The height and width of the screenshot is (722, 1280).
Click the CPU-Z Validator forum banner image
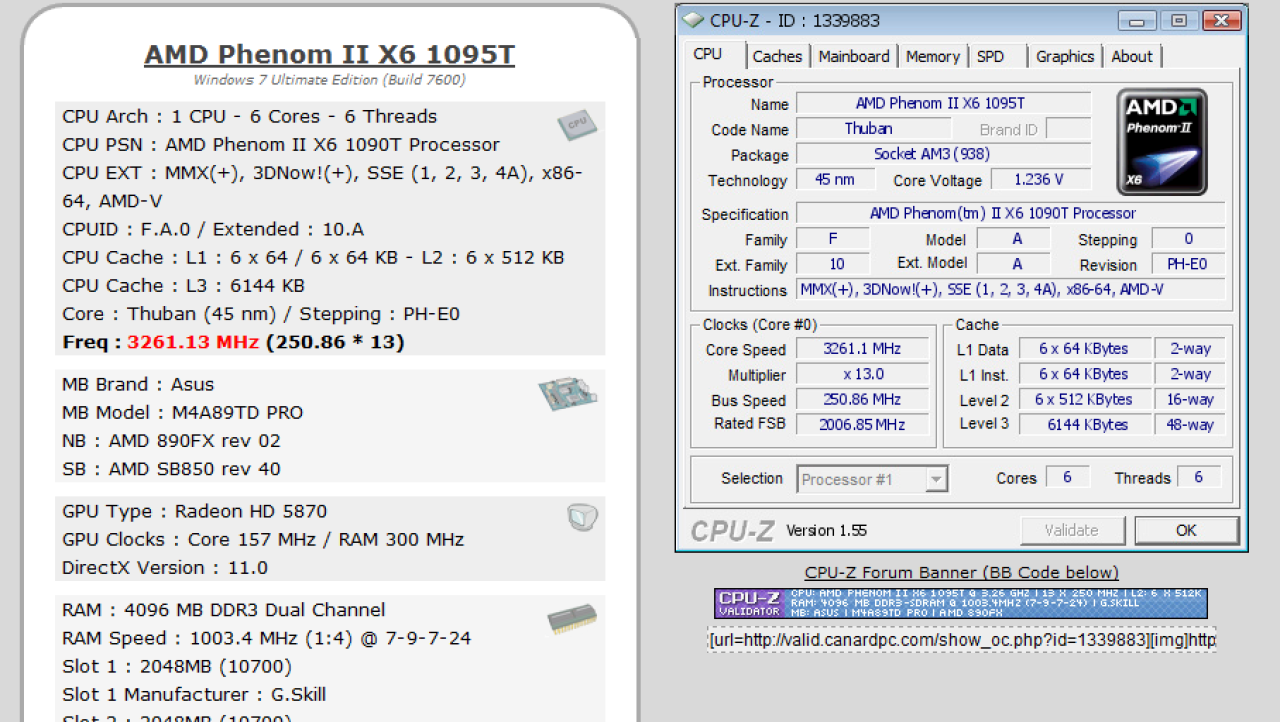(x=960, y=603)
